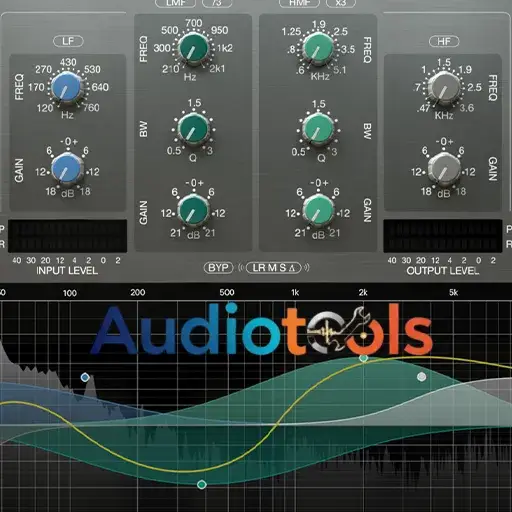This screenshot has width=512, height=512.
Task: Toggle the HF band button
Action: tap(444, 41)
